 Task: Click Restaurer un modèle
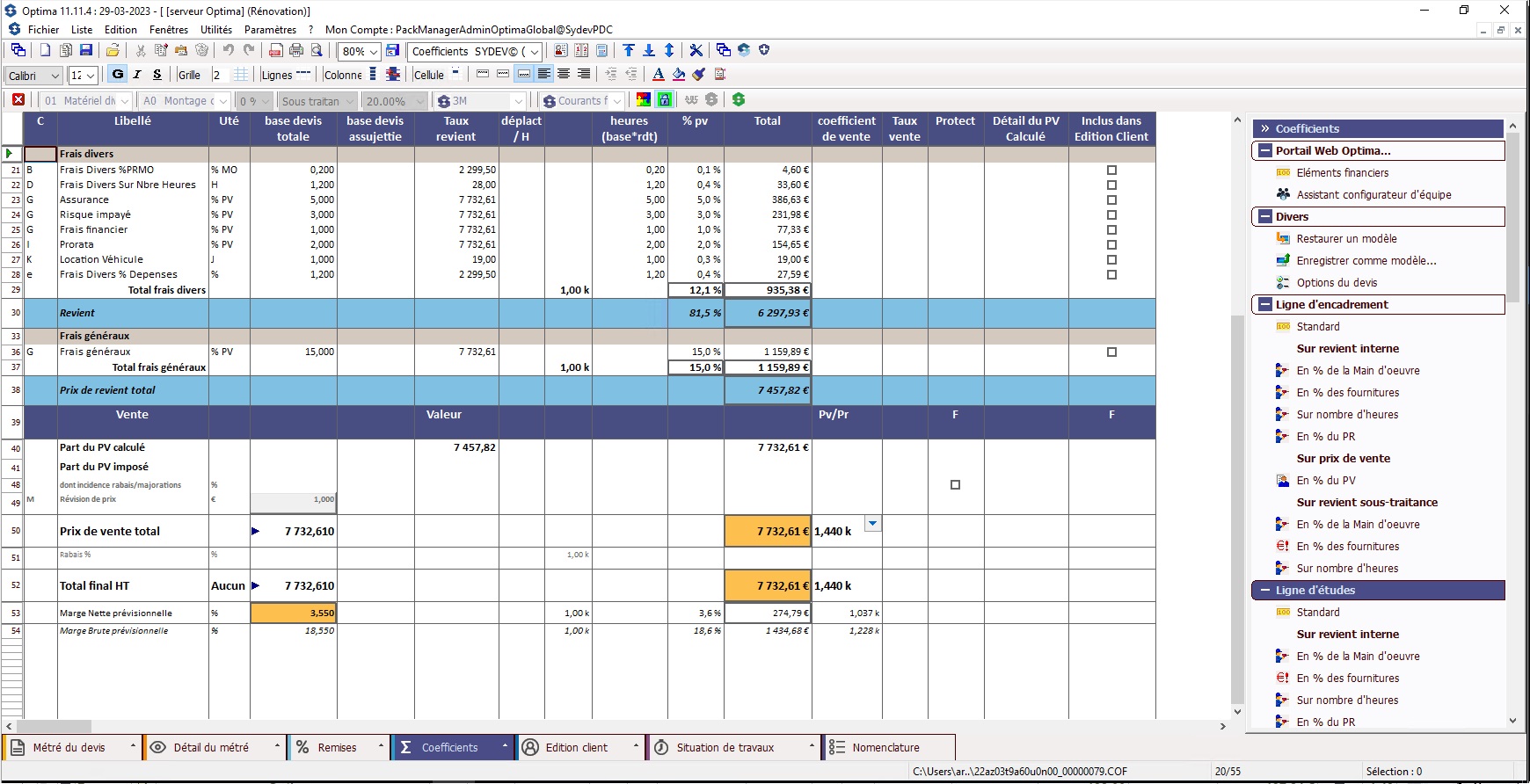1346,239
